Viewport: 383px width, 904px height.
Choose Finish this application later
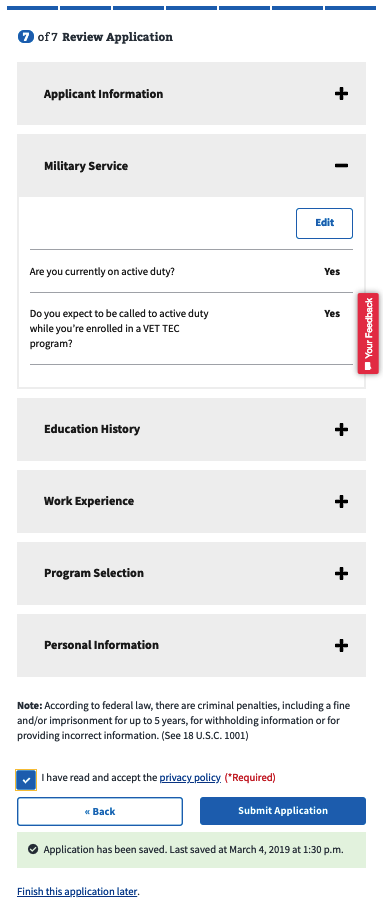[77, 891]
